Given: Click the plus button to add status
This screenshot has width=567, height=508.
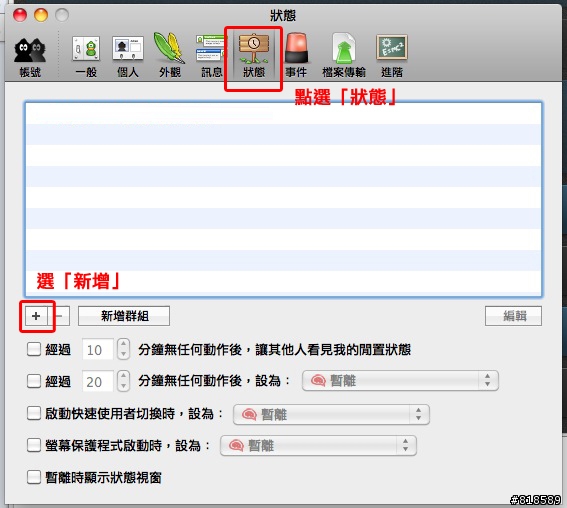Looking at the screenshot, I should pos(36,316).
